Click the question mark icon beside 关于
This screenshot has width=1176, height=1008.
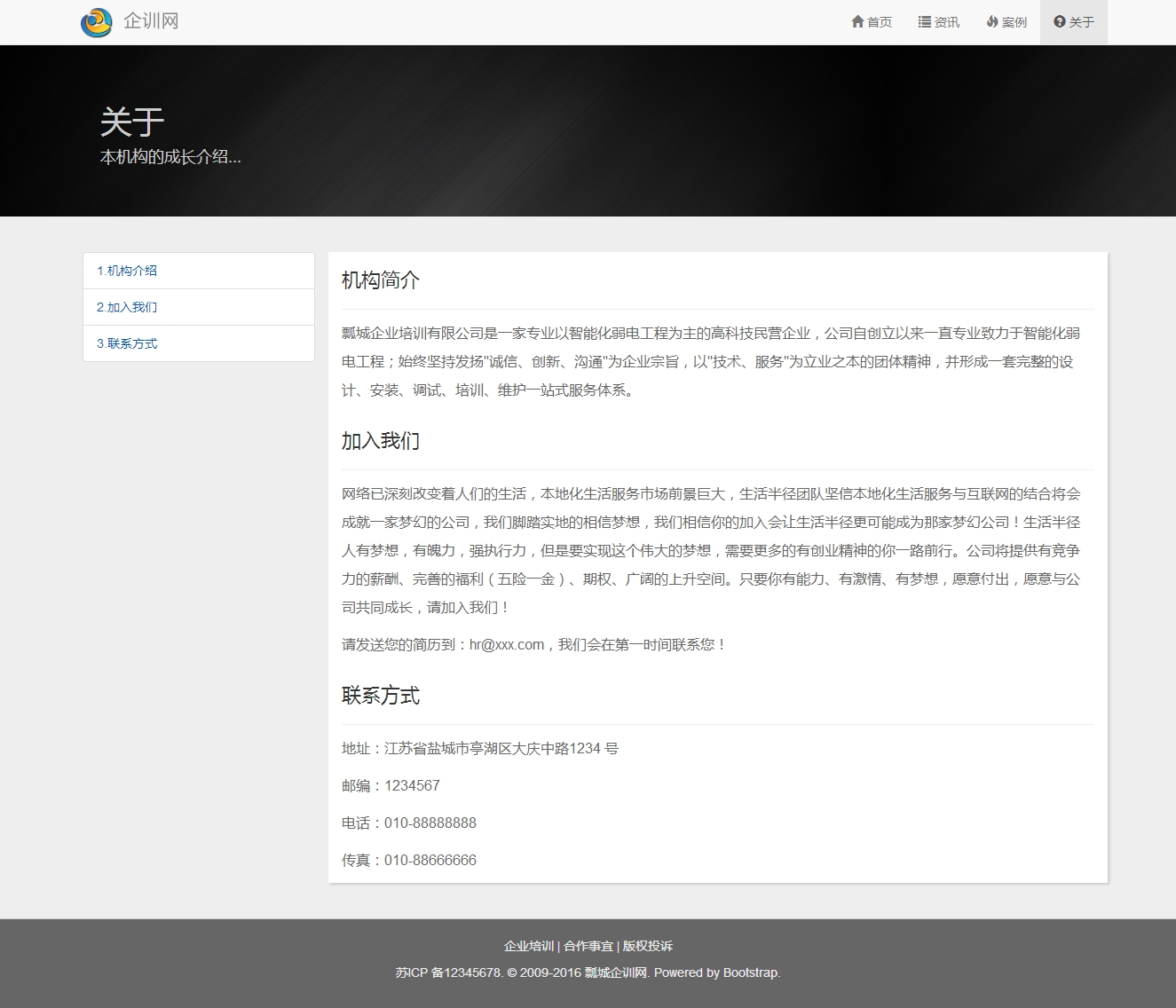point(1060,21)
